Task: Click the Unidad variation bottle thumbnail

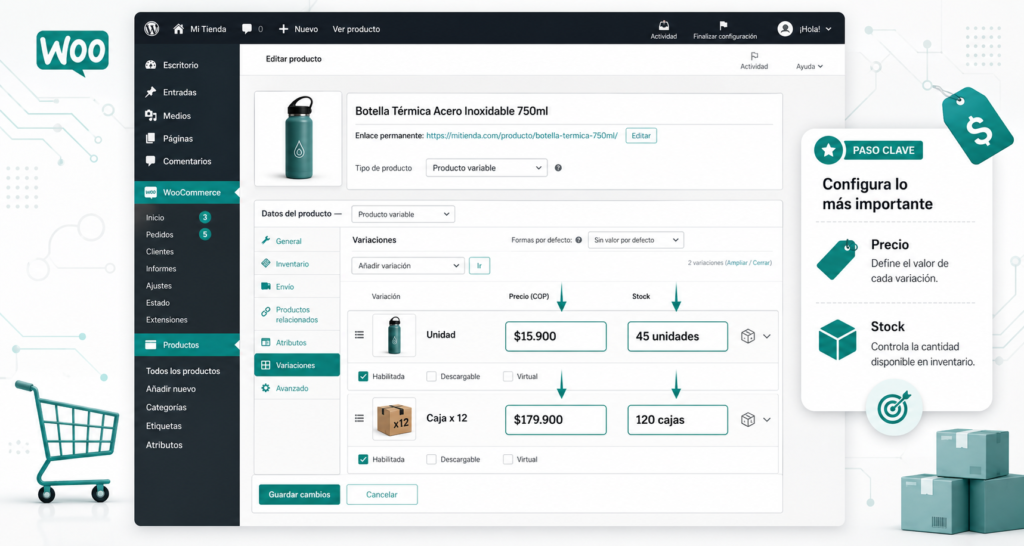Action: (394, 335)
